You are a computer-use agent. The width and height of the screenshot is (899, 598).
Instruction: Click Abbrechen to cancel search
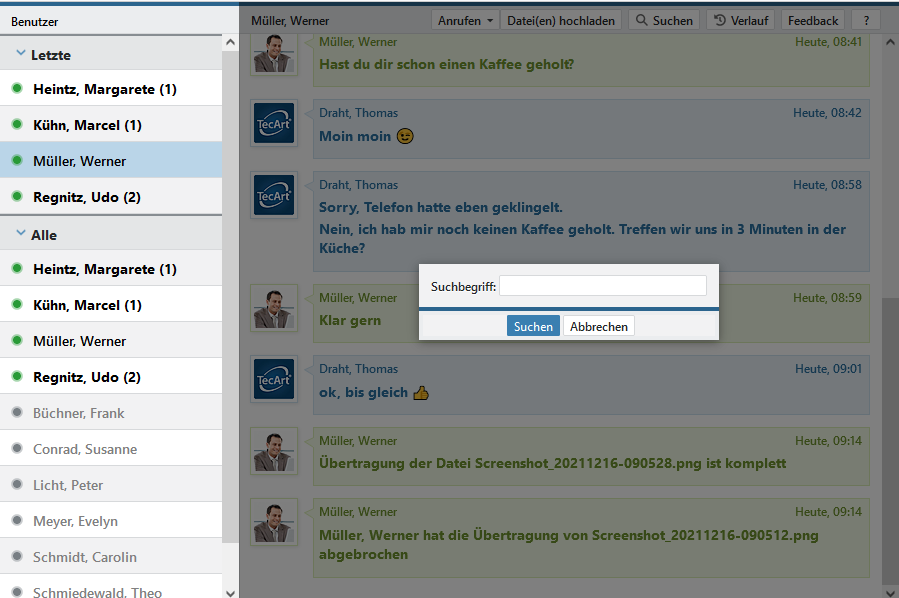[599, 326]
